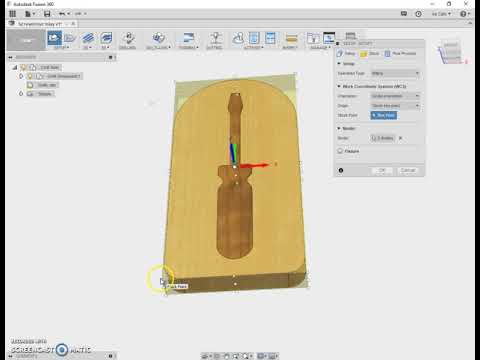
Task: Toggle the second component's lightbulb visibility
Action: [x=30, y=76]
